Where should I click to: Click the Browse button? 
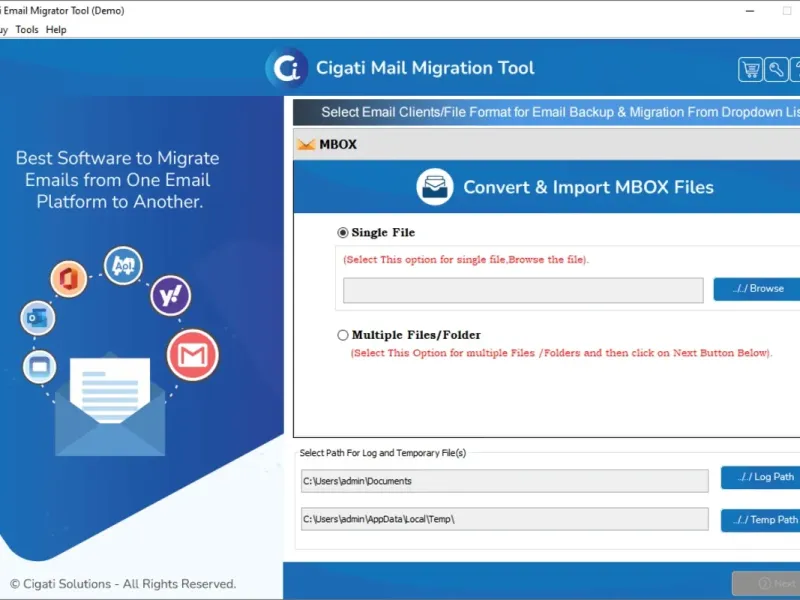click(x=757, y=289)
